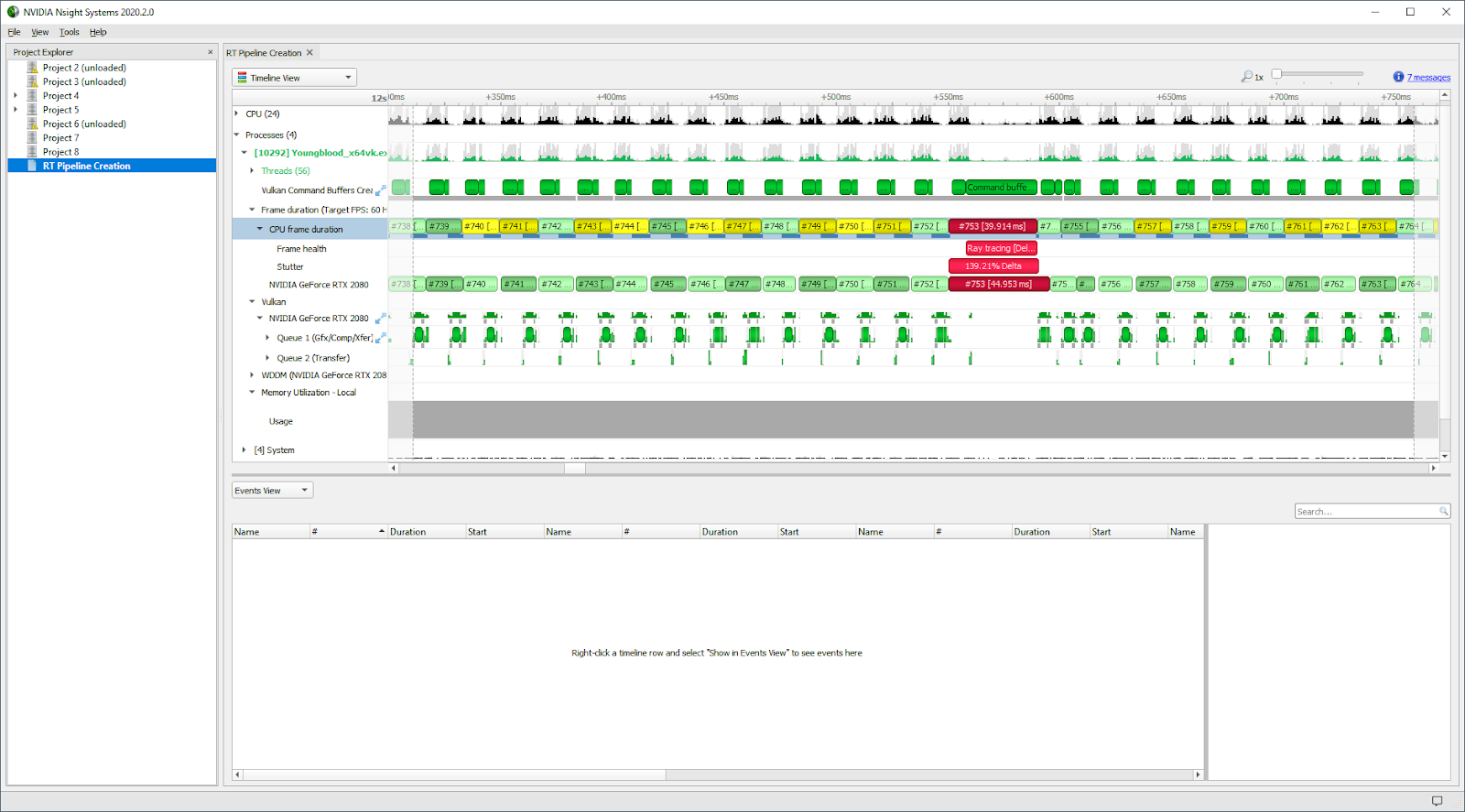Collapse the Vulkan row

tap(252, 301)
